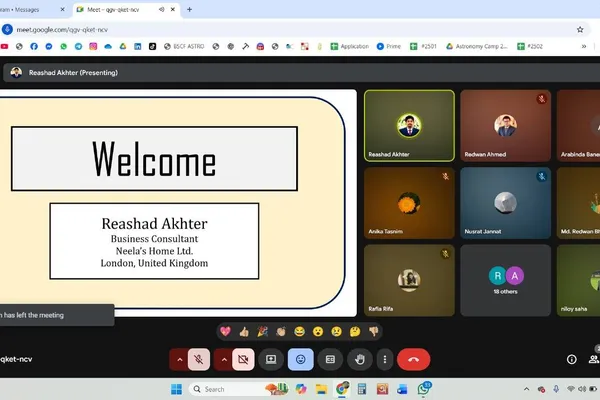Open meeting details info icon
This screenshot has height=400, width=600.
(571, 359)
